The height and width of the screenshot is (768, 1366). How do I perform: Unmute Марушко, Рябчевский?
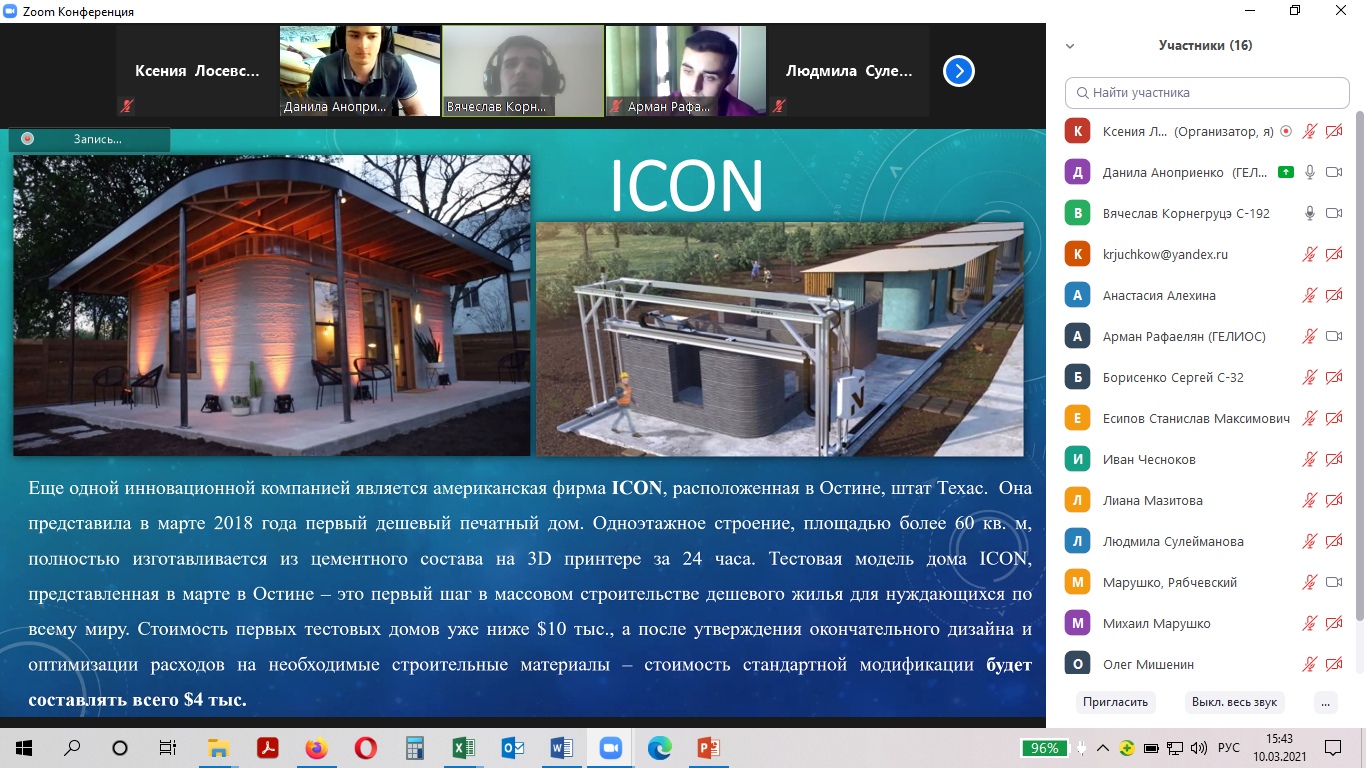point(1309,582)
